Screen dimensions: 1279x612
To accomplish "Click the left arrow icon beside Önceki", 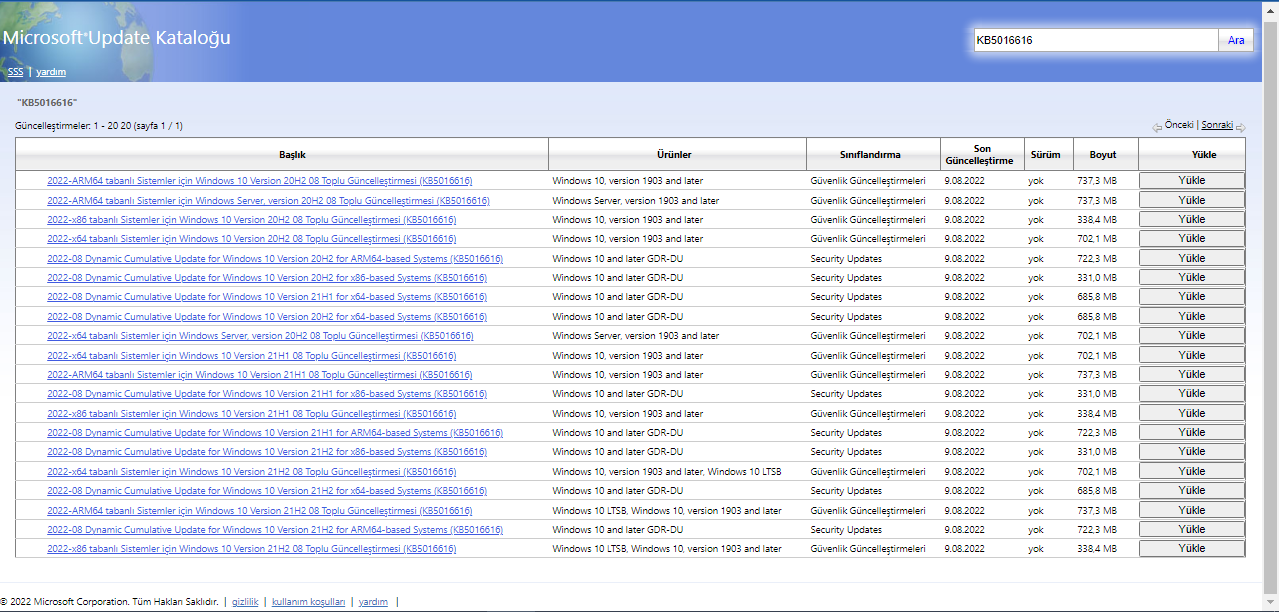I will [x=1157, y=127].
